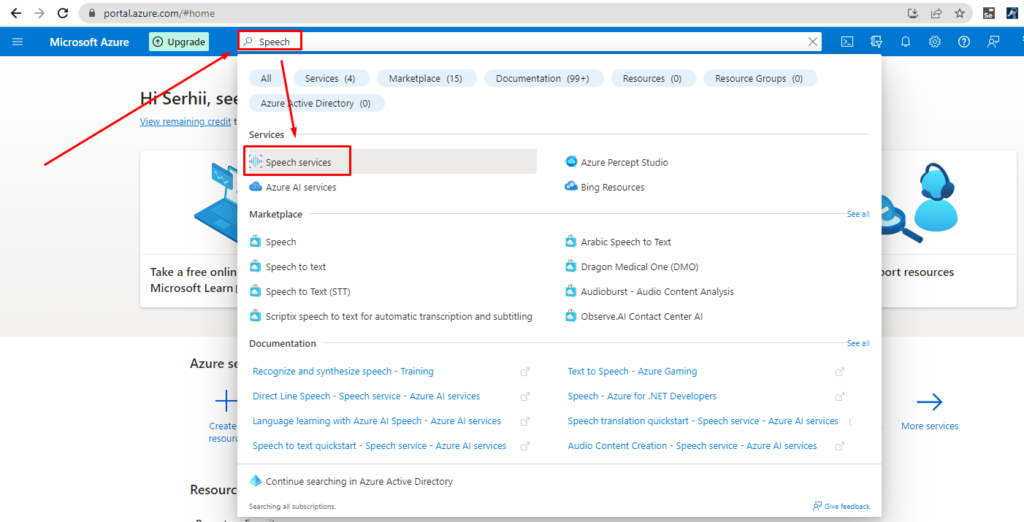Click the View remaining credit link
The height and width of the screenshot is (522, 1024).
(185, 122)
